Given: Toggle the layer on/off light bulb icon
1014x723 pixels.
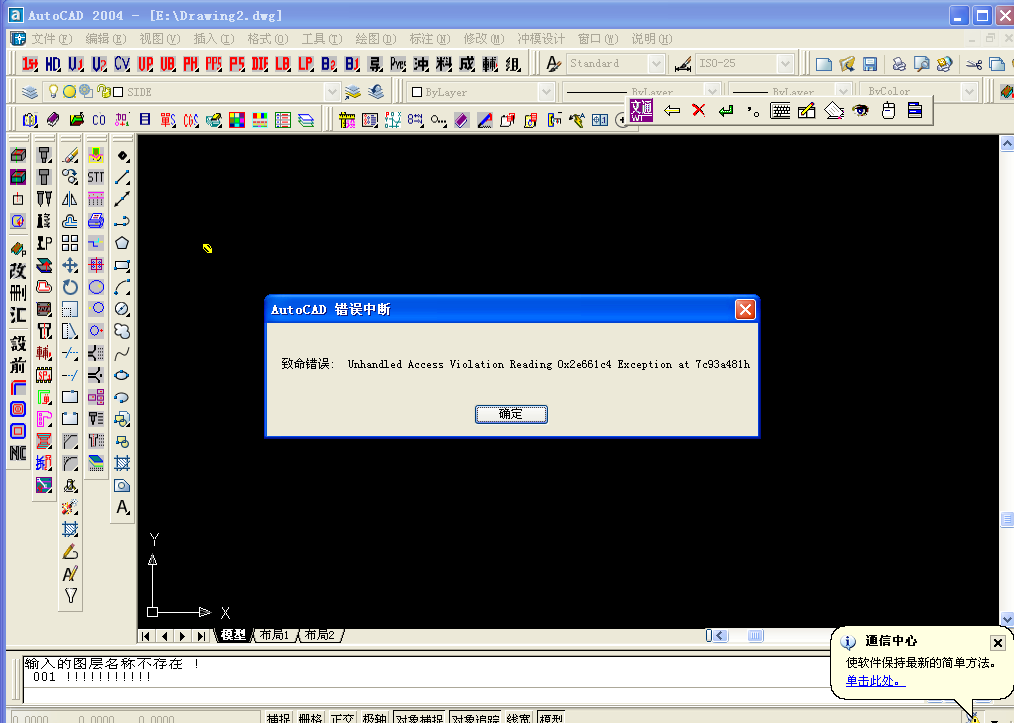Looking at the screenshot, I should point(54,92).
